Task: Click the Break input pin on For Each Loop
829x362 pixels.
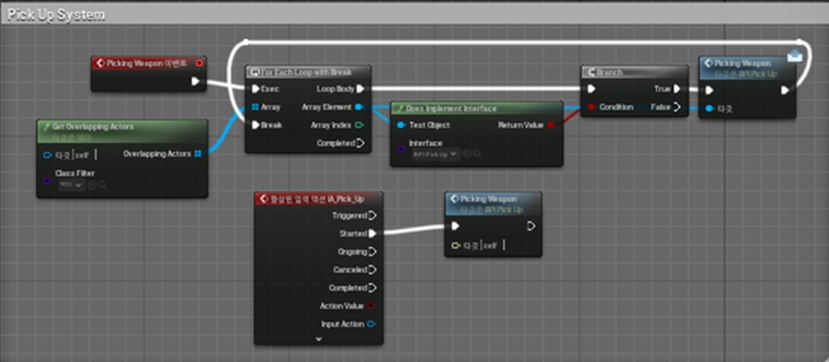Action: (256, 125)
